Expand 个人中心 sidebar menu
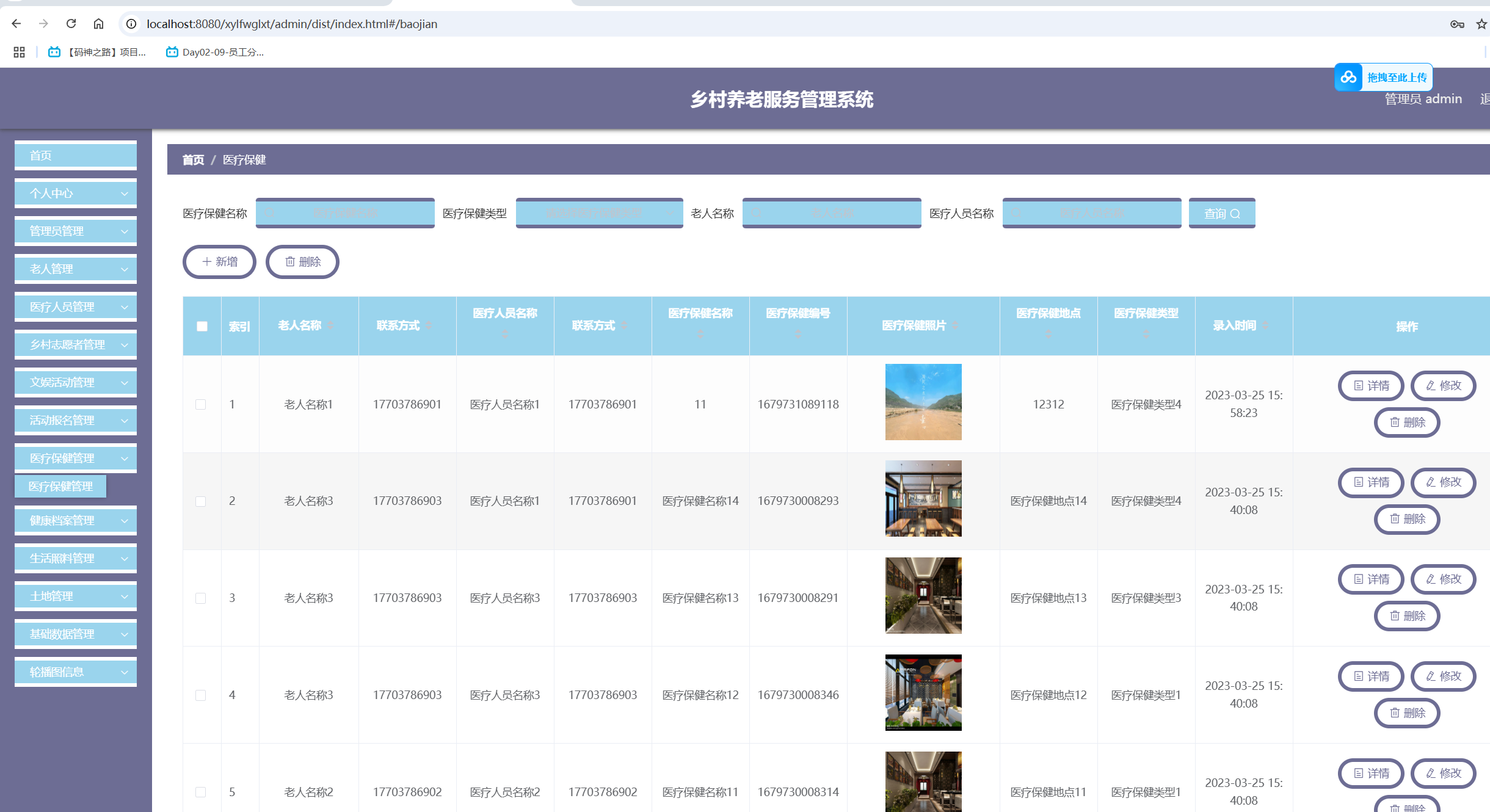The width and height of the screenshot is (1490, 812). 76,194
